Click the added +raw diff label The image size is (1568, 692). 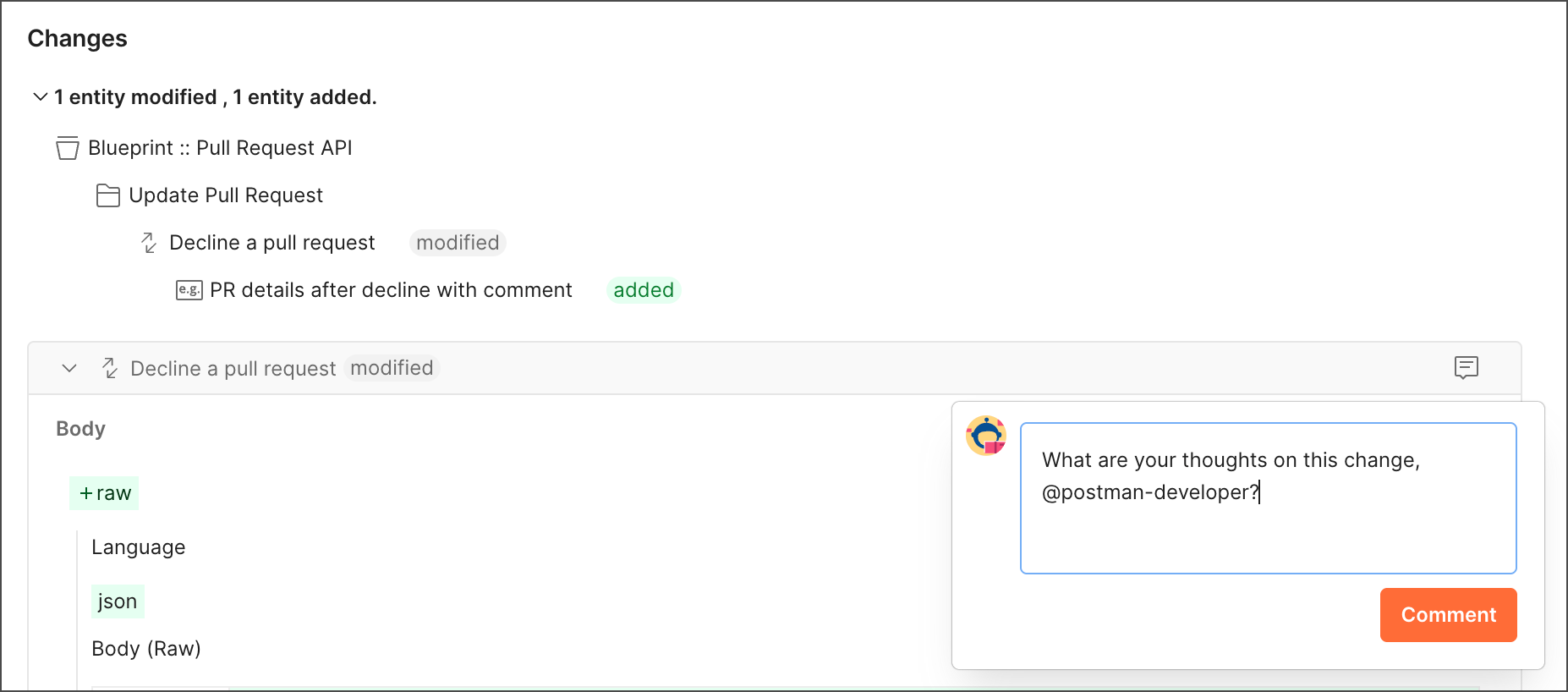pos(104,493)
